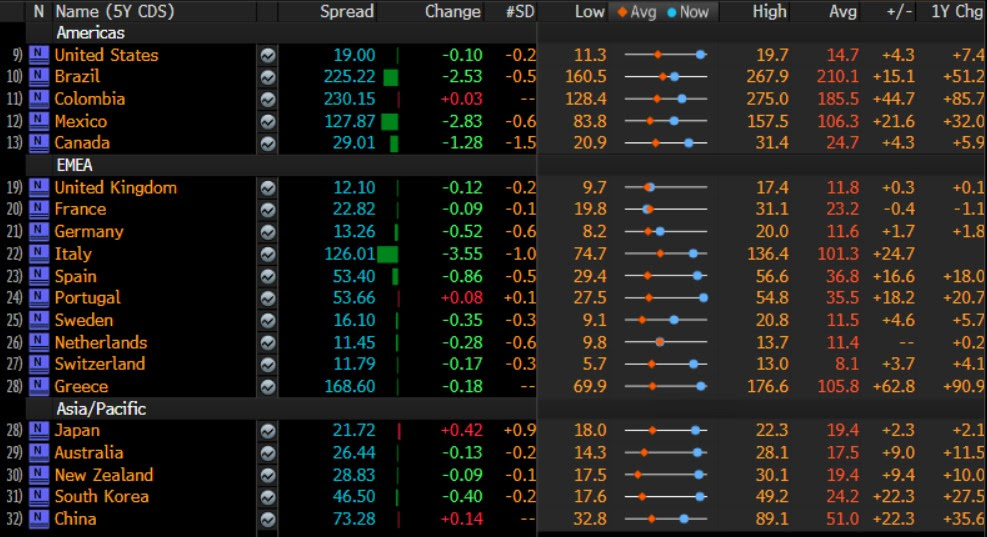This screenshot has height=537, width=987.
Task: Click China spread value 73.28
Action: coord(354,519)
